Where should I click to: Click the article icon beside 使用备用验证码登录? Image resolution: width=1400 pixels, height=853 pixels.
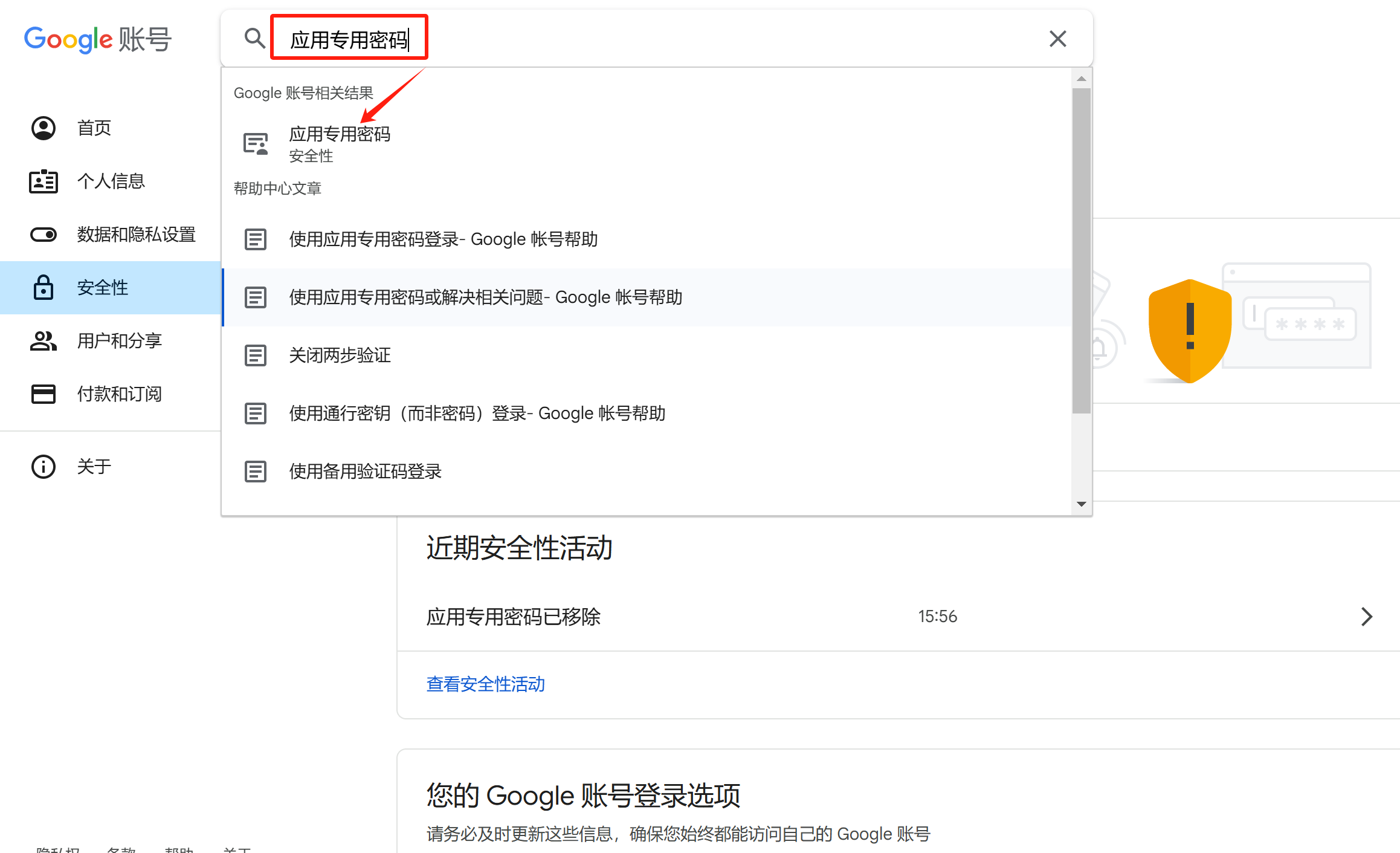[256, 472]
